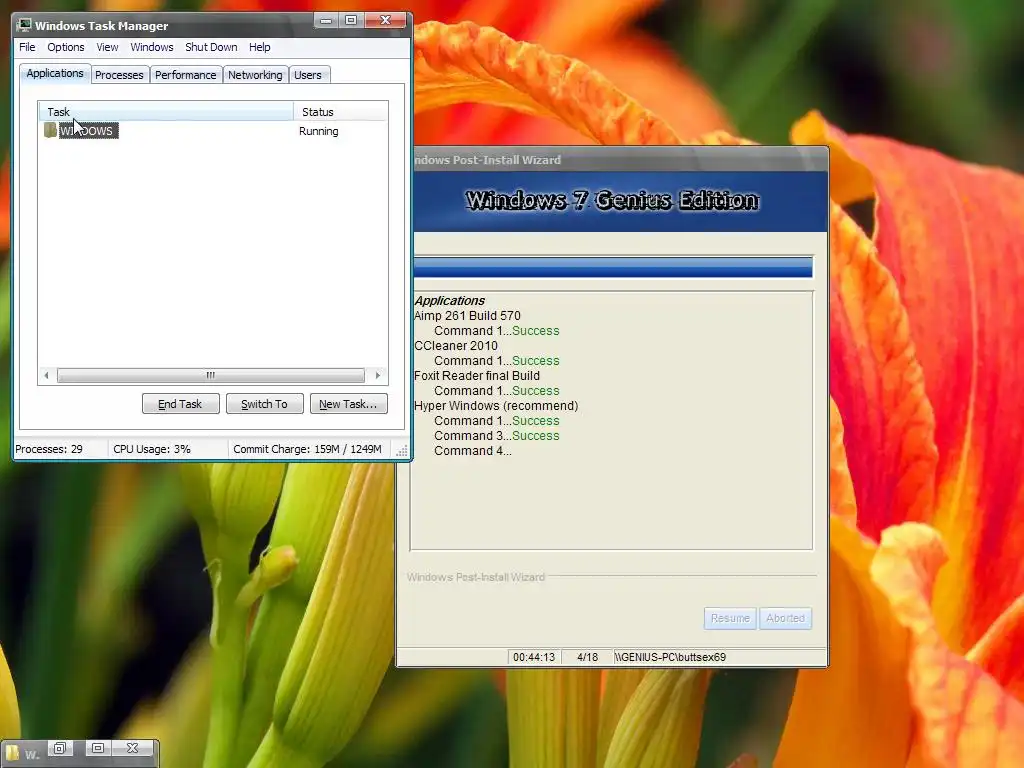
Task: Click the Applications heading in wizard log
Action: coord(449,300)
